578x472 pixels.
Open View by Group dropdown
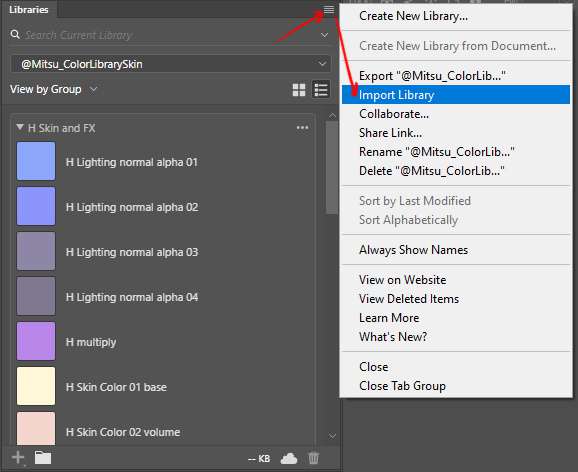(x=53, y=89)
